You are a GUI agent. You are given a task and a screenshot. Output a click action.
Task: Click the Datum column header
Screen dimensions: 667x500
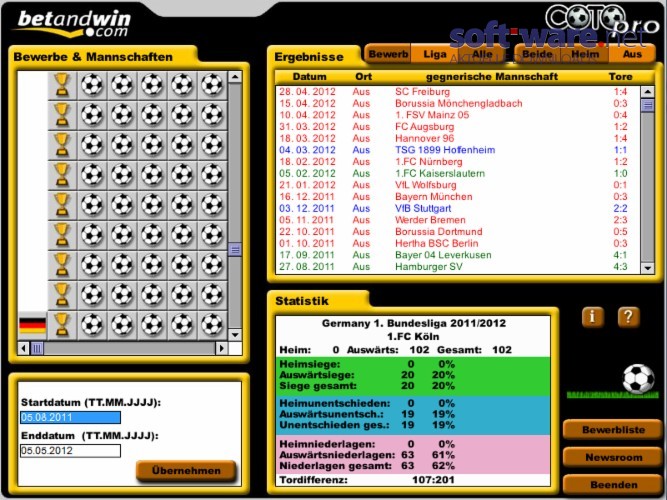point(309,77)
